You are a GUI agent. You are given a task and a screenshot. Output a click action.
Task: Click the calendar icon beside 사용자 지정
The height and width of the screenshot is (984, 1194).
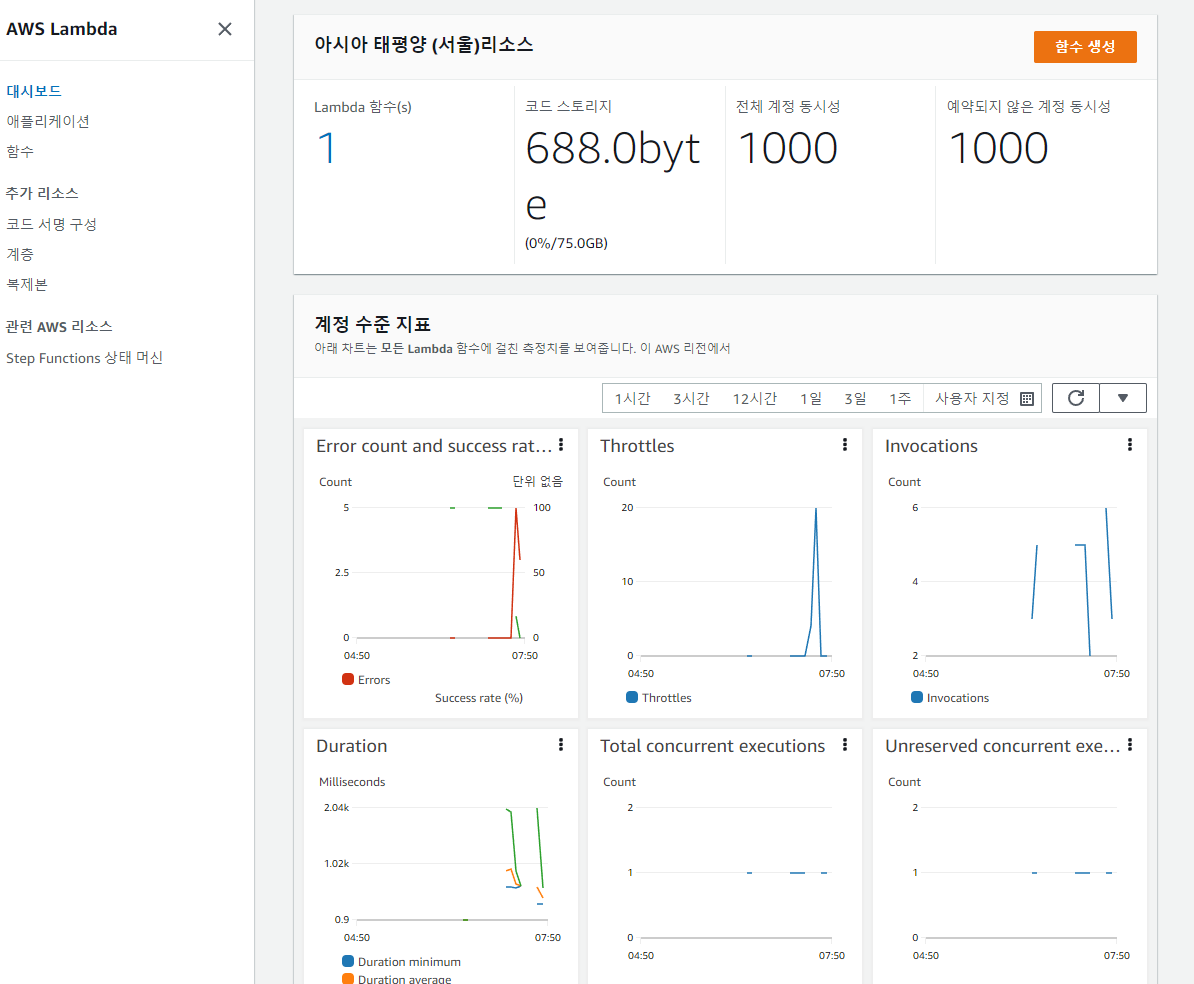1026,399
